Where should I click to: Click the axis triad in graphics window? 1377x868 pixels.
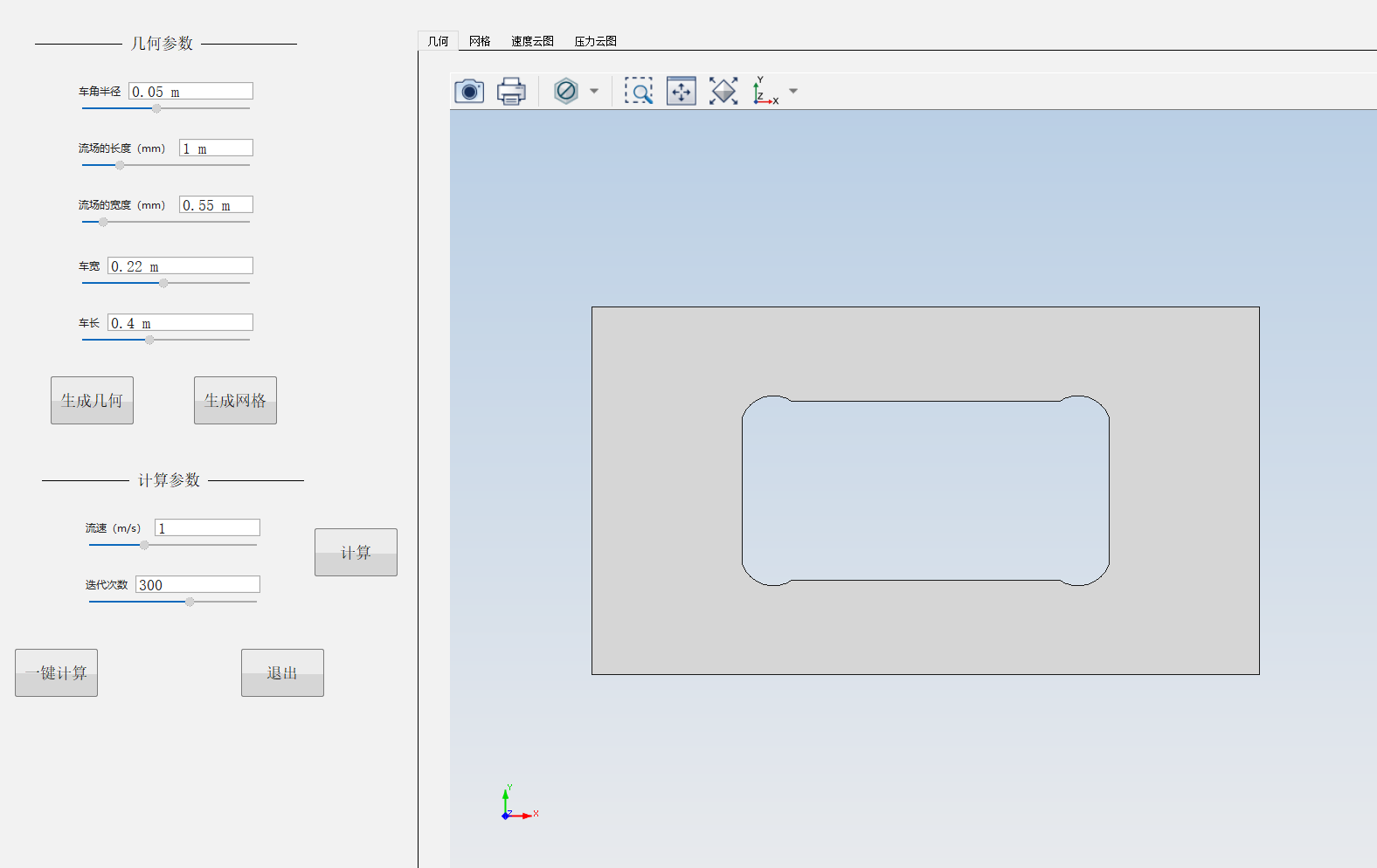pos(520,803)
